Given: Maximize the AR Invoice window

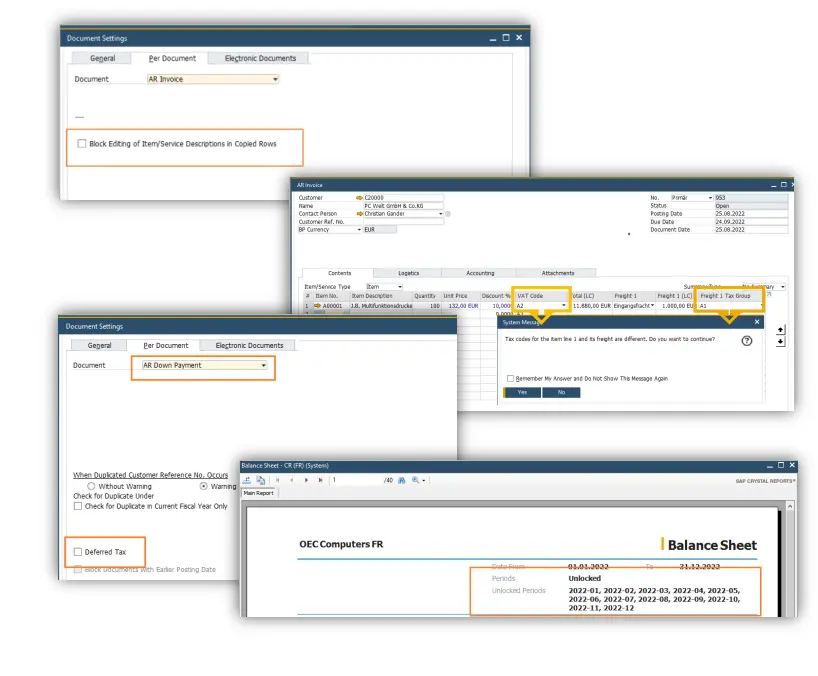Looking at the screenshot, I should click(783, 185).
